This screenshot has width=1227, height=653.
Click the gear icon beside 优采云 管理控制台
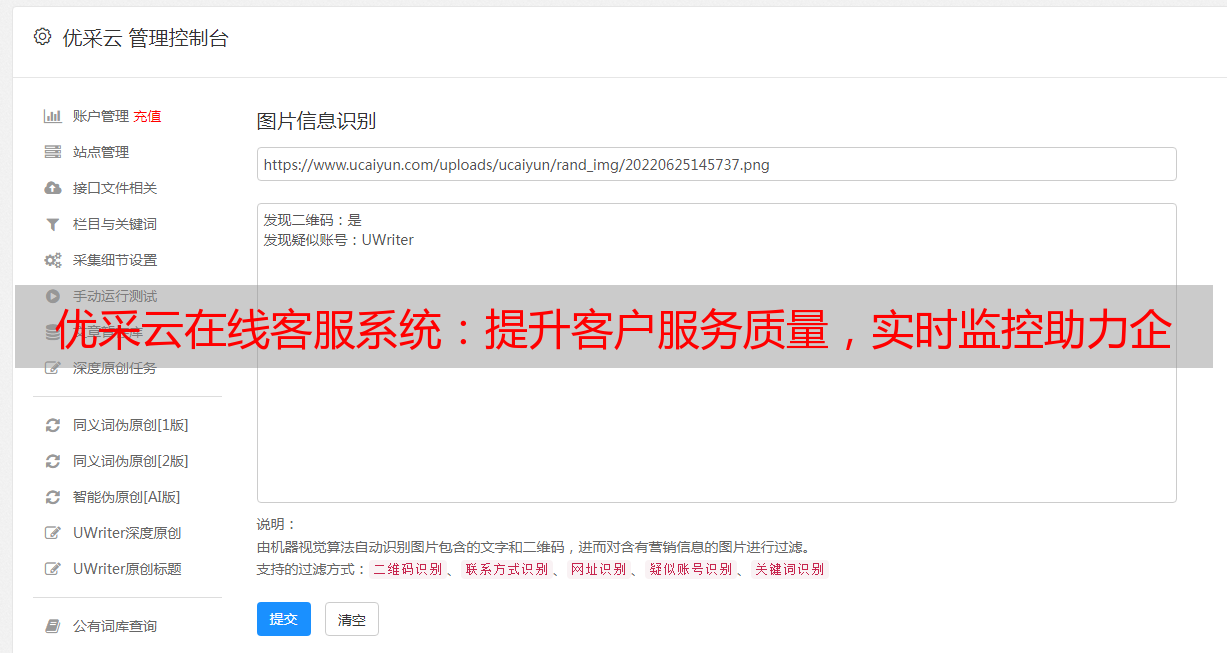click(x=42, y=37)
